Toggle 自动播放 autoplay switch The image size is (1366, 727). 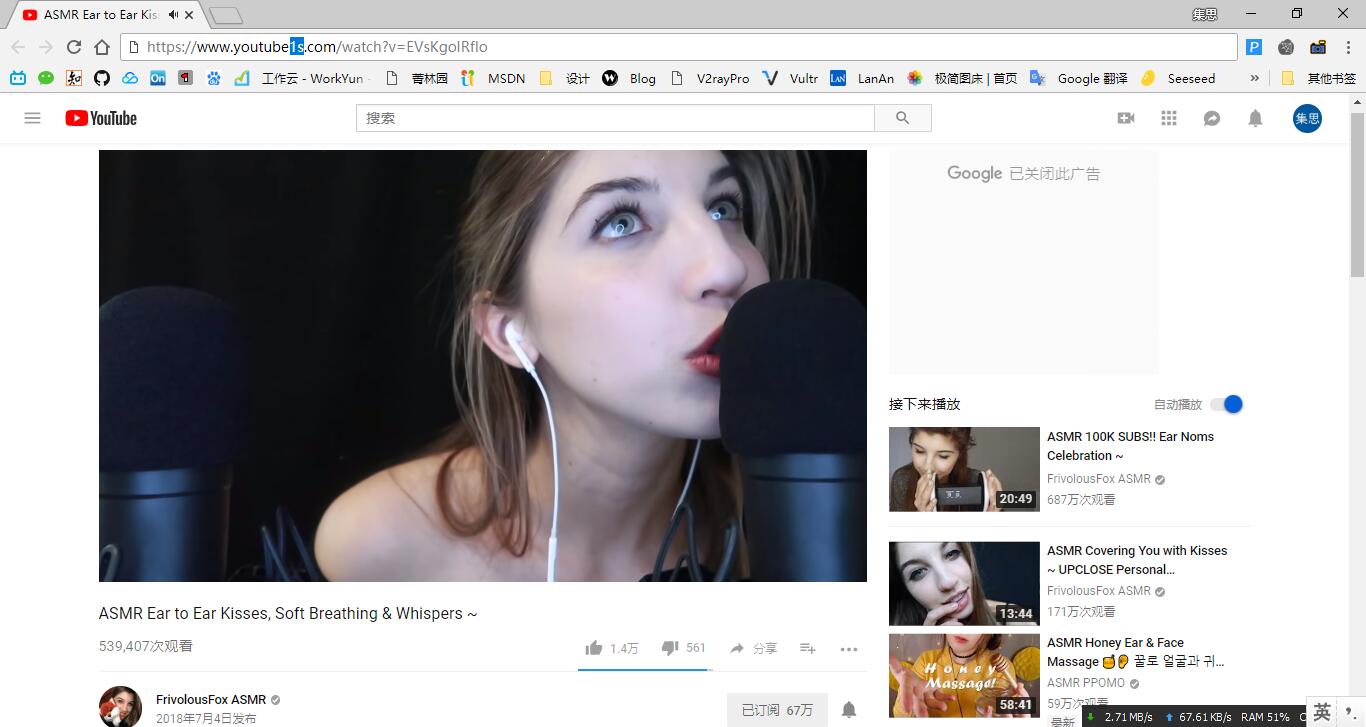[x=1226, y=404]
